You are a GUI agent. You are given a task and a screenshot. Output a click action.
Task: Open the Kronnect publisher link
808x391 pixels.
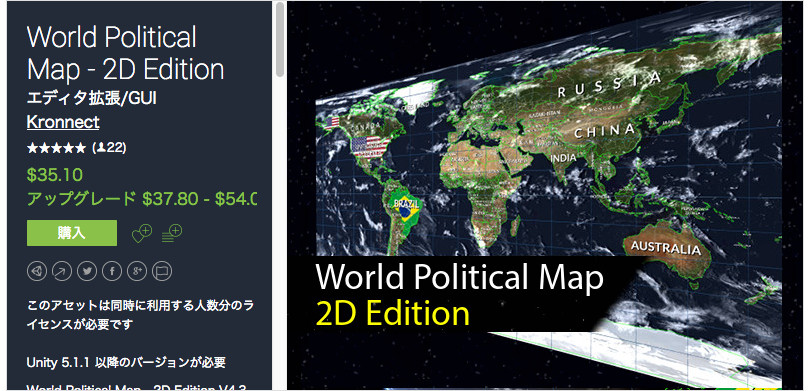[x=63, y=123]
